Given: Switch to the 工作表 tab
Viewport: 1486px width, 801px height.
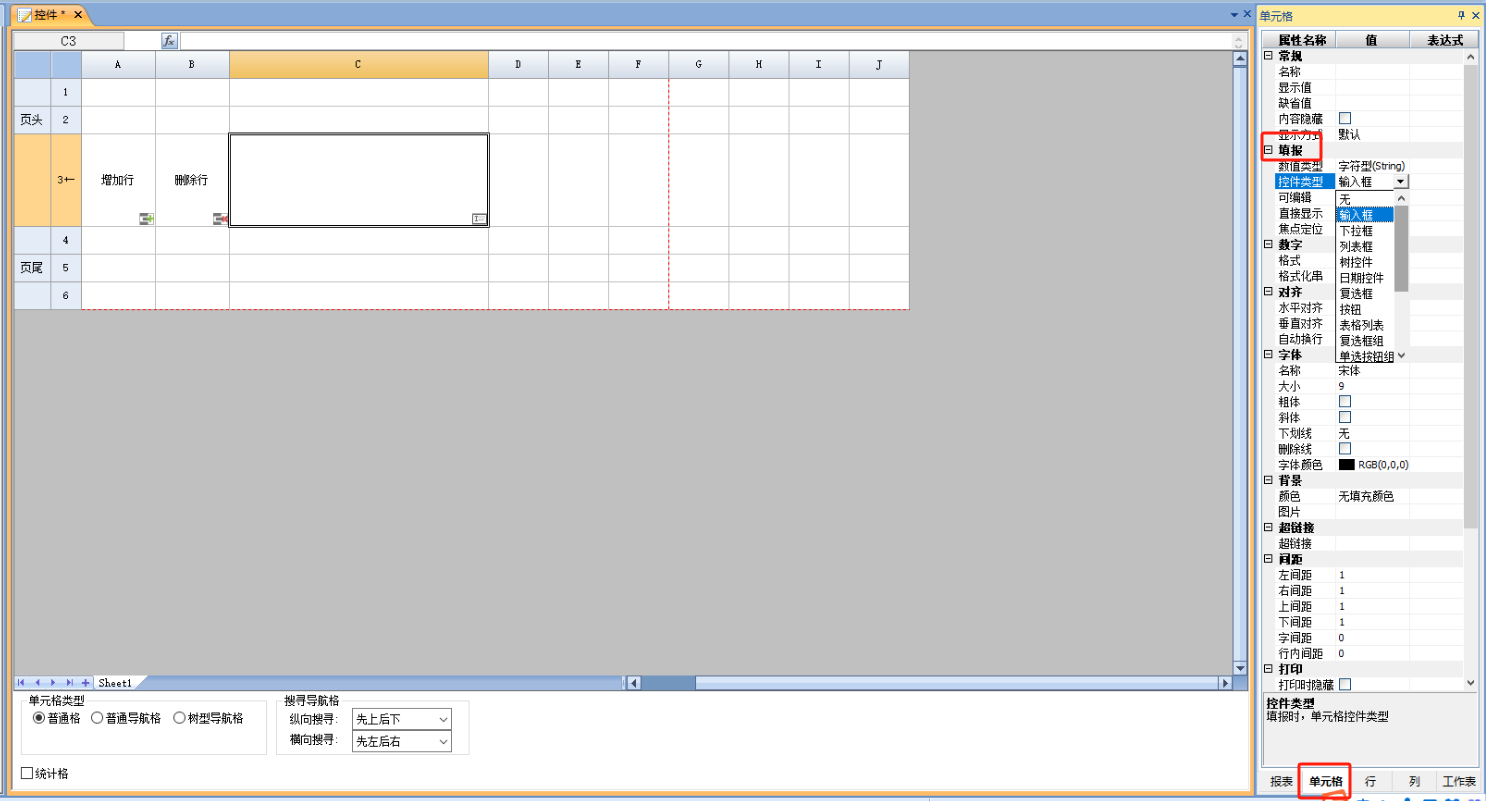Looking at the screenshot, I should point(1458,781).
